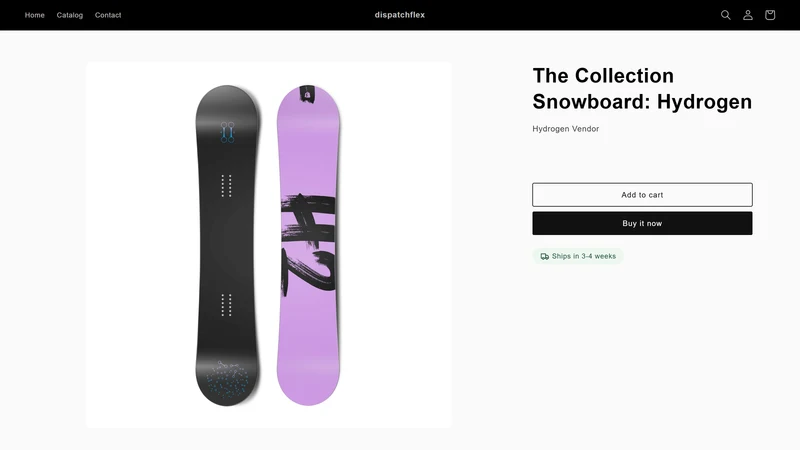Open the shopping cart bag icon
The width and height of the screenshot is (800, 450).
(x=770, y=15)
